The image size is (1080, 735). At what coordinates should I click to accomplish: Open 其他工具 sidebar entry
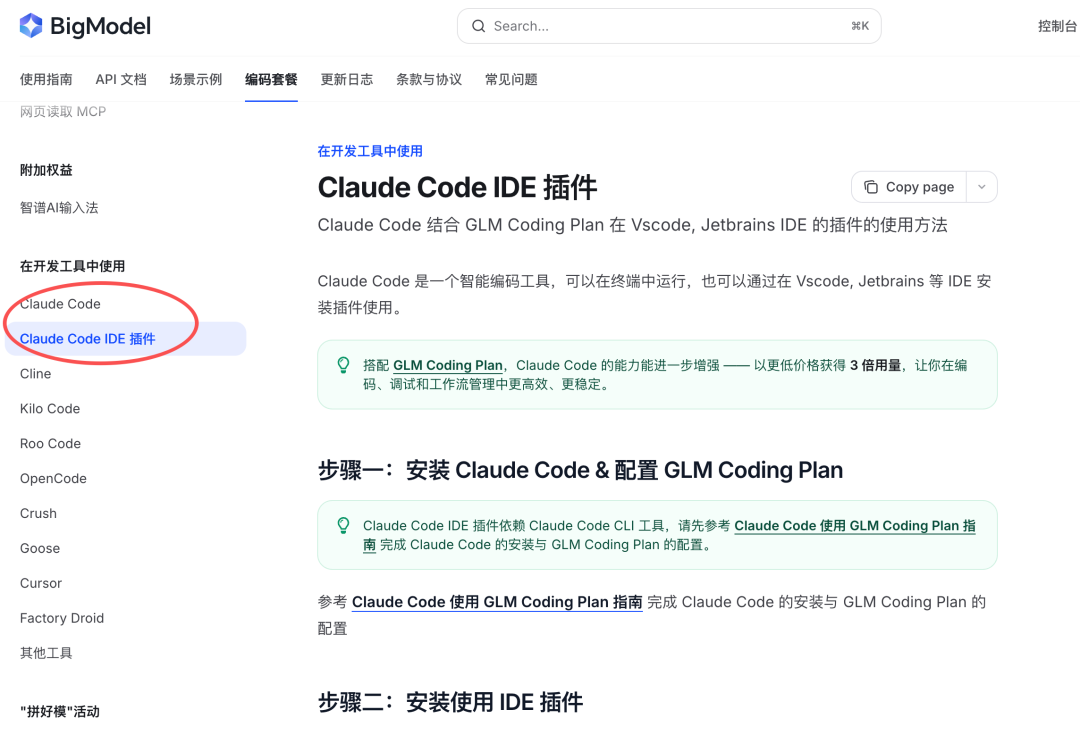pyautogui.click(x=45, y=652)
